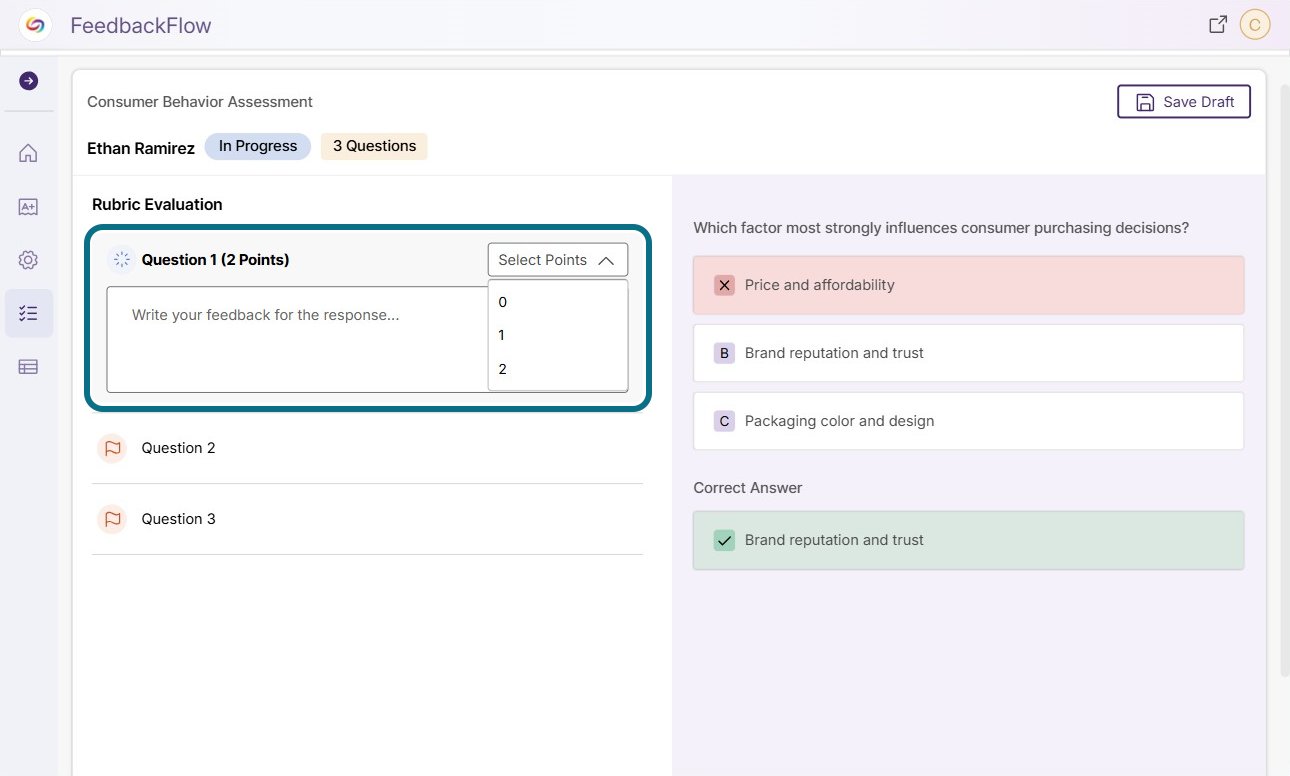Open the Home icon in sidebar
Screen dimensions: 1290x776
(x=28, y=153)
